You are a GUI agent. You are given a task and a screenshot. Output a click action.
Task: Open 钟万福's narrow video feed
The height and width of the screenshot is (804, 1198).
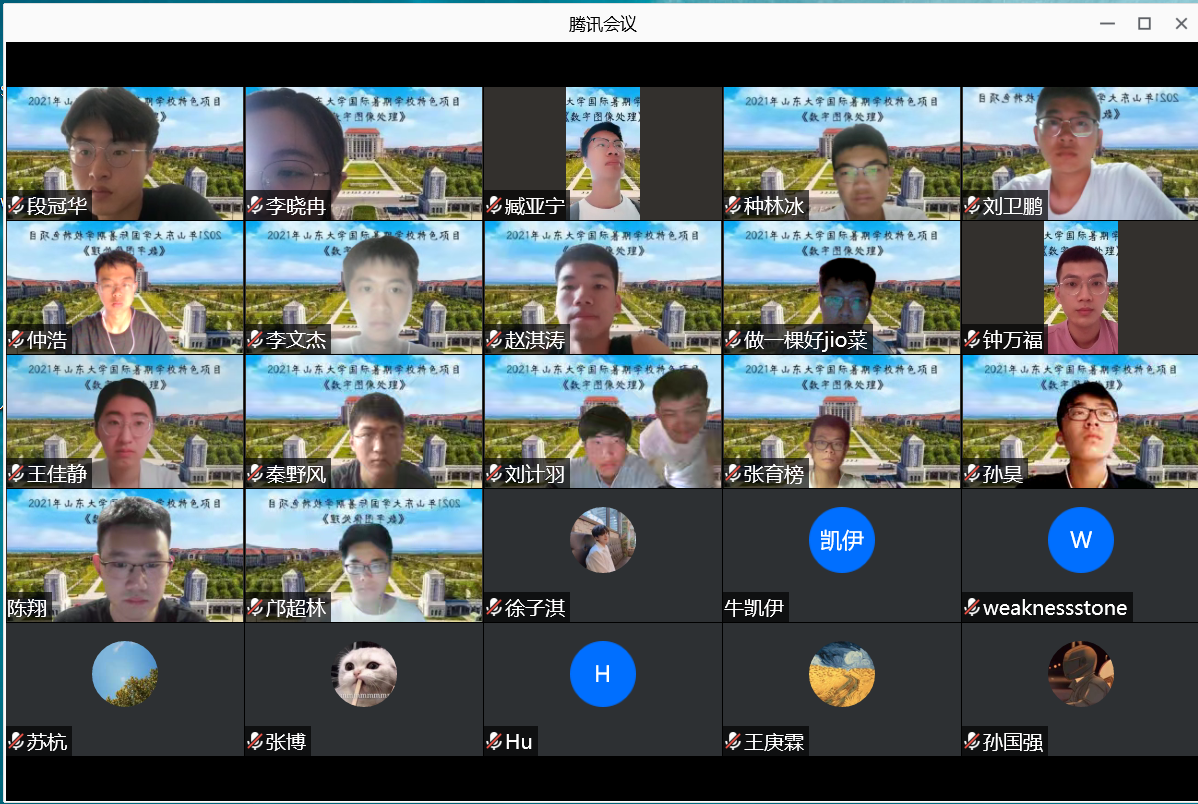[x=1081, y=287]
